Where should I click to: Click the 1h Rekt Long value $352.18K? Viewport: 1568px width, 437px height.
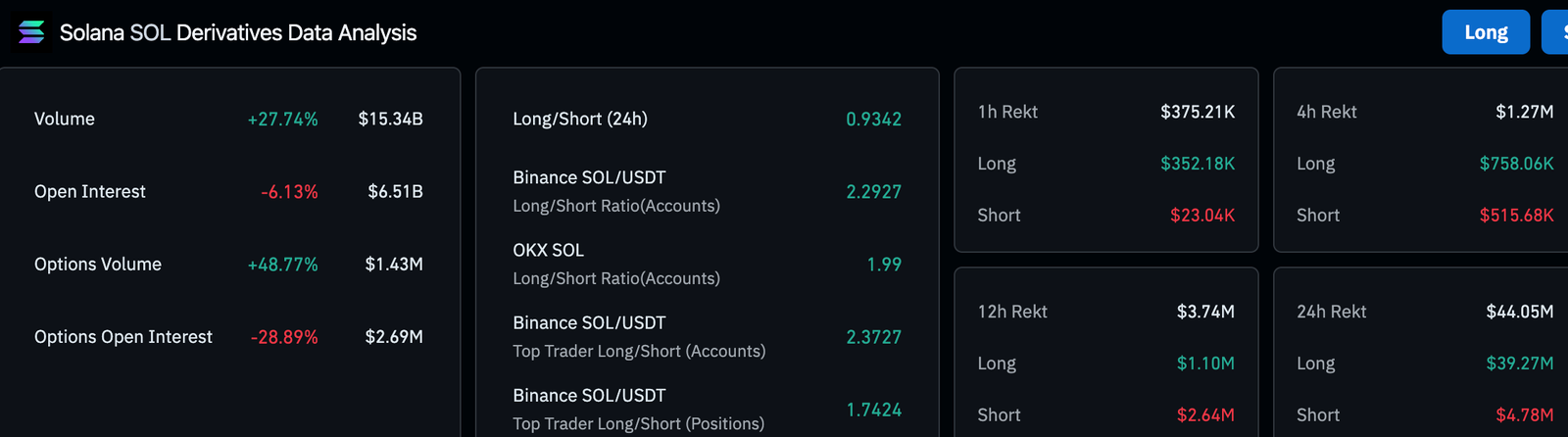pyautogui.click(x=1198, y=164)
